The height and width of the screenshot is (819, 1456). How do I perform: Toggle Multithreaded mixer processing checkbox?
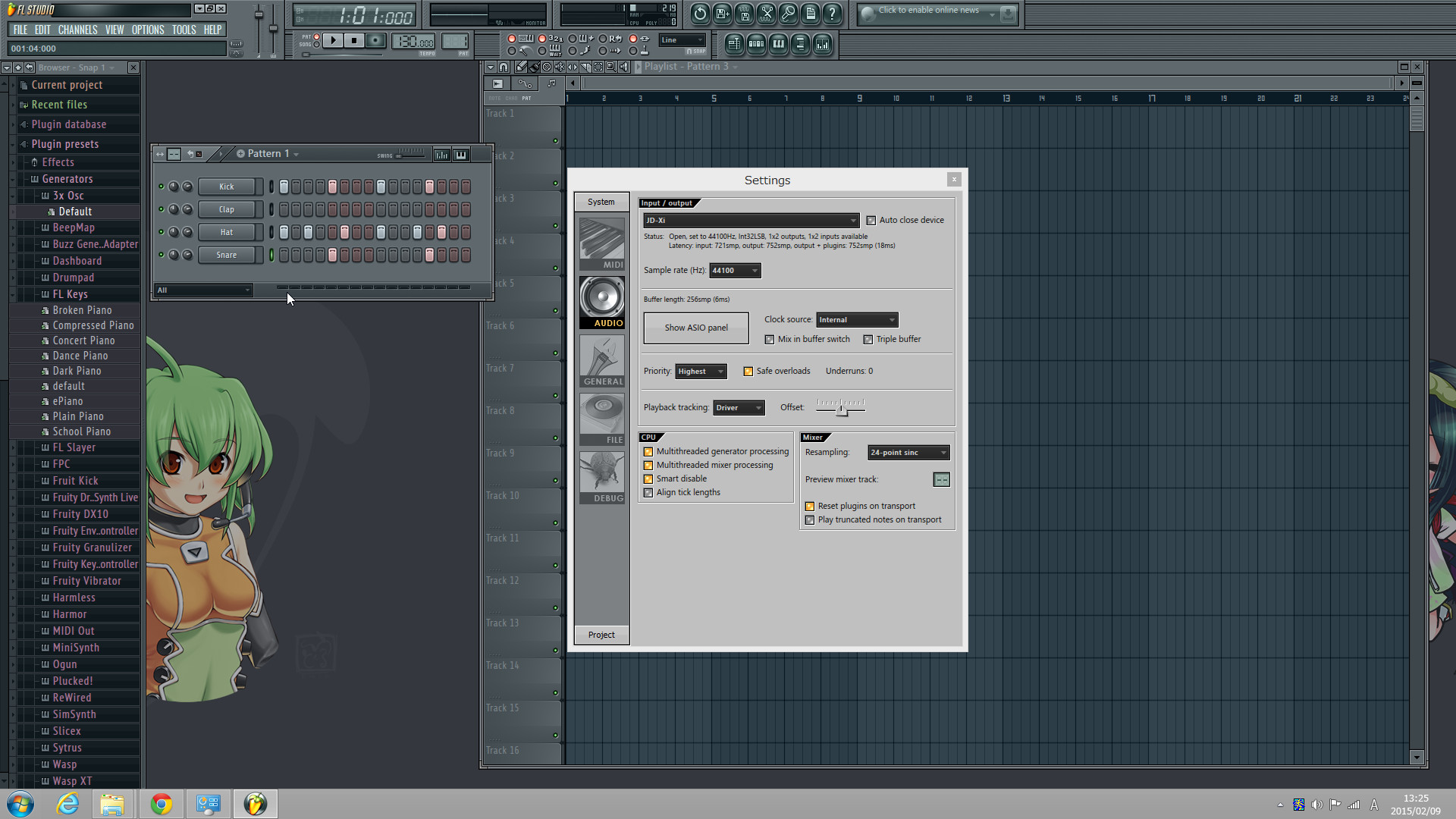(648, 466)
